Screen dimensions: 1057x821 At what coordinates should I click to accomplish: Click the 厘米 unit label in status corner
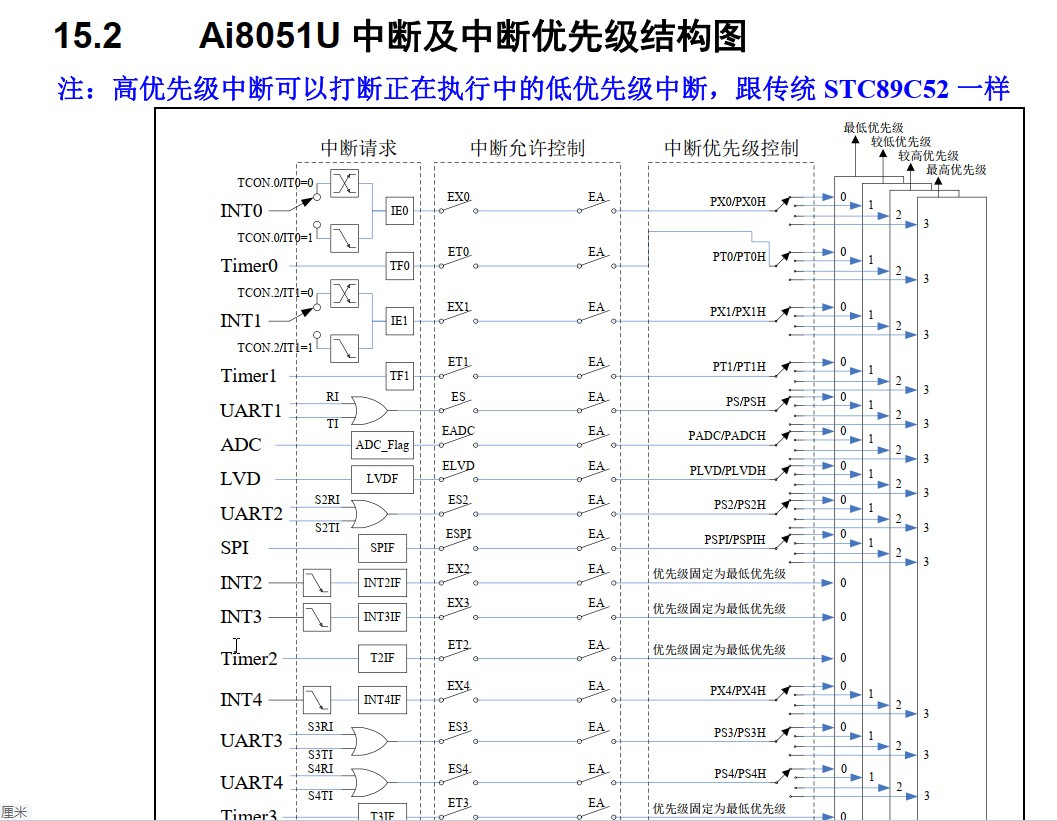click(13, 812)
